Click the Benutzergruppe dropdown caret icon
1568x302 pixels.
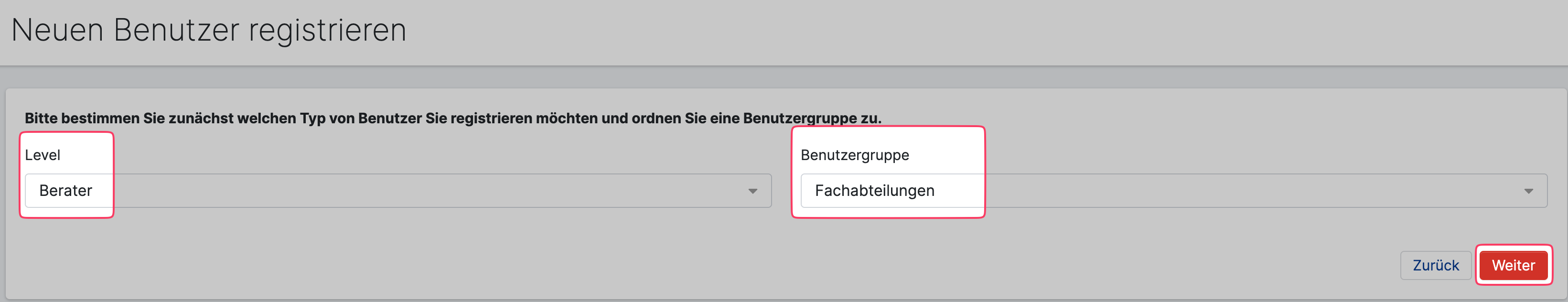point(1528,191)
